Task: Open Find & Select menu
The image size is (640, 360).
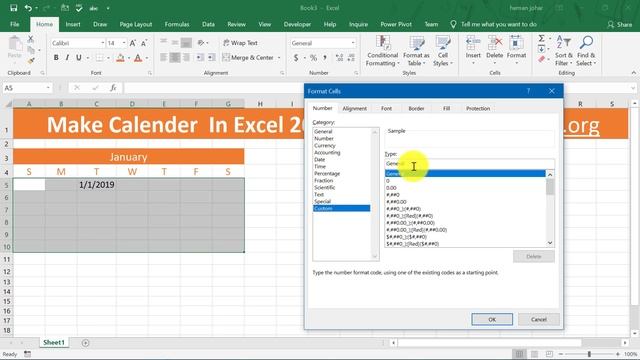Action: coord(586,51)
